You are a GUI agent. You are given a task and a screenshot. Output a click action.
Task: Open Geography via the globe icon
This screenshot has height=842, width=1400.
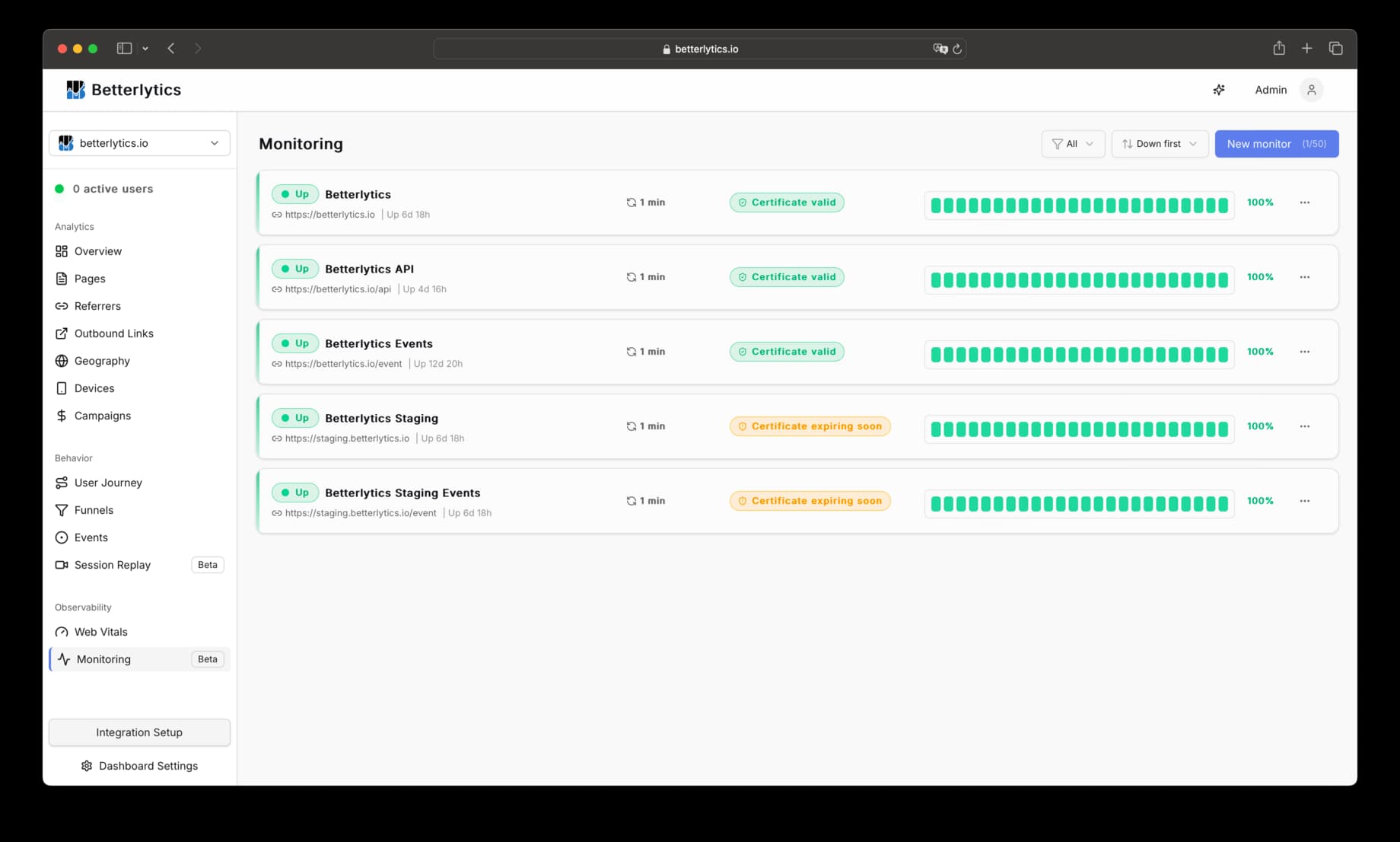62,360
